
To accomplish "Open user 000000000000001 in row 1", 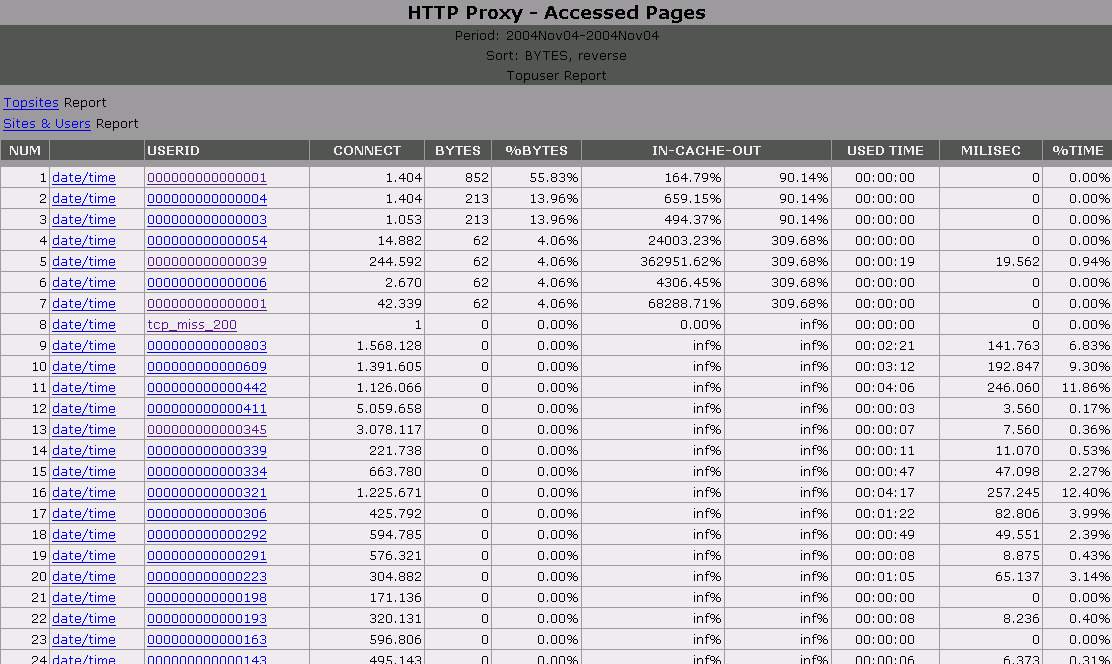I will (x=207, y=177).
